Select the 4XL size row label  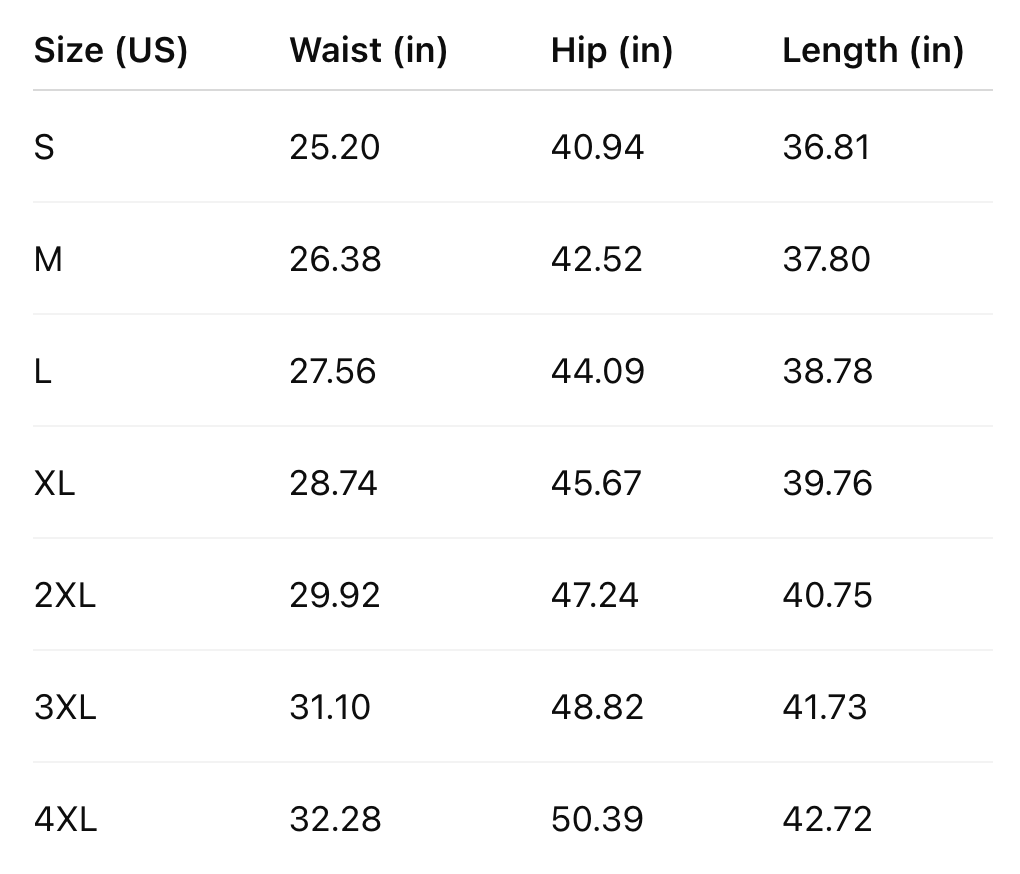click(65, 820)
